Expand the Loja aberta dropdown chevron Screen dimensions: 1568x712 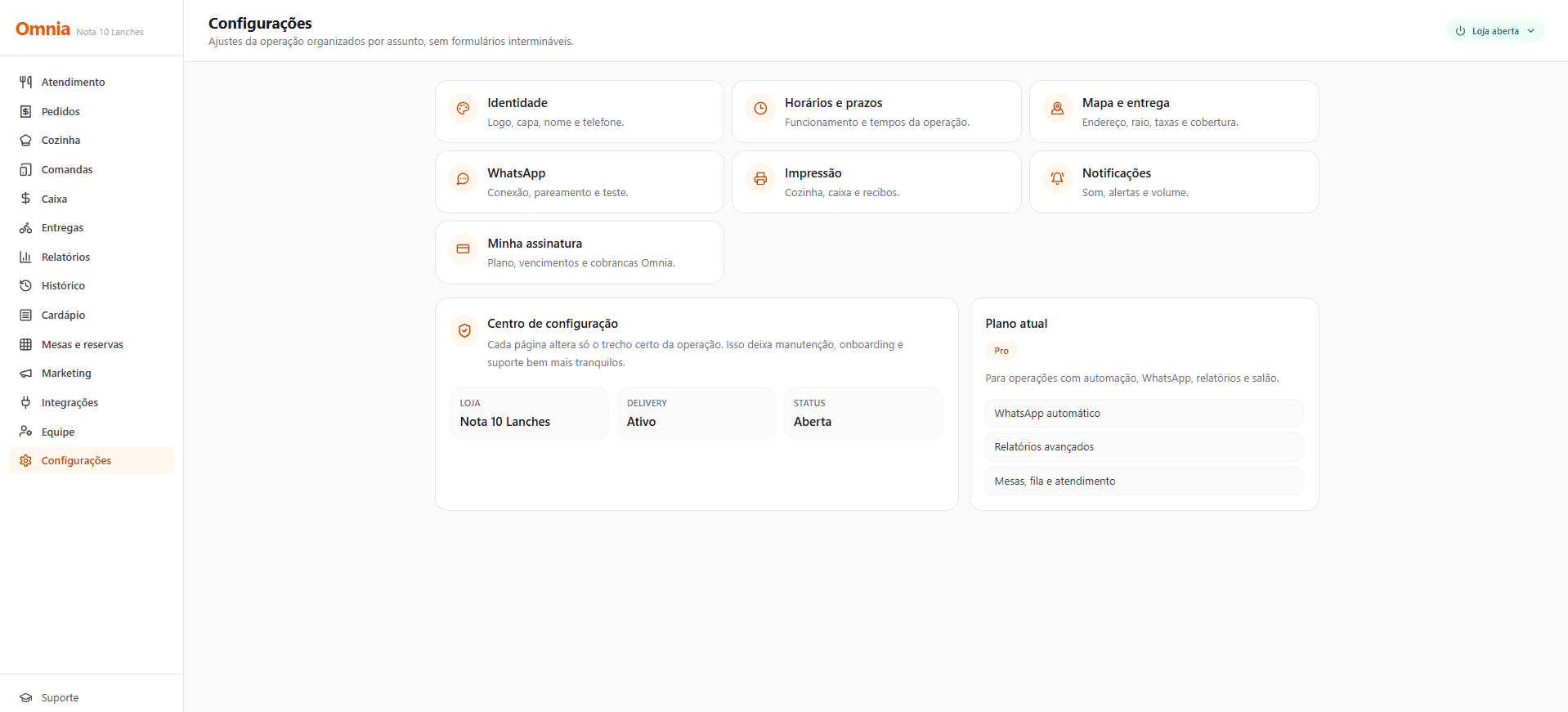1531,31
